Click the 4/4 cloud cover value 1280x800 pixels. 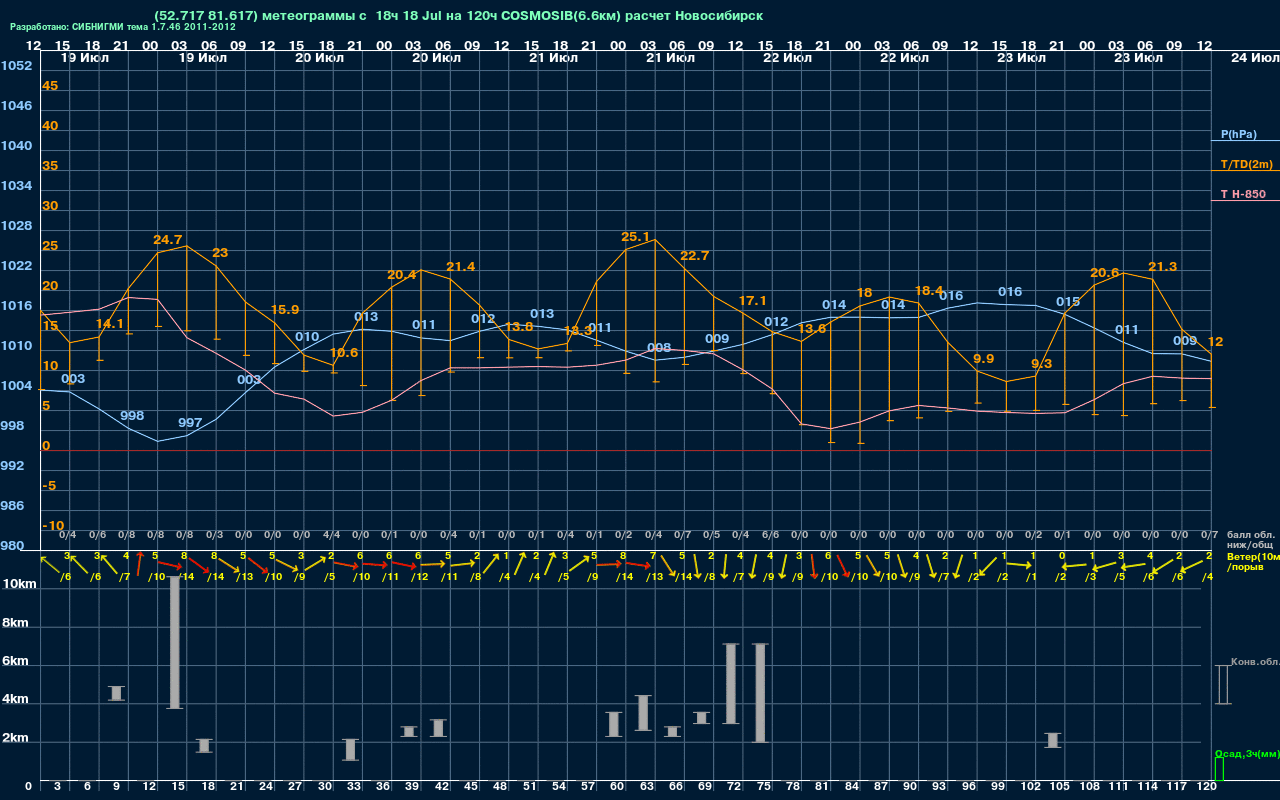point(332,535)
